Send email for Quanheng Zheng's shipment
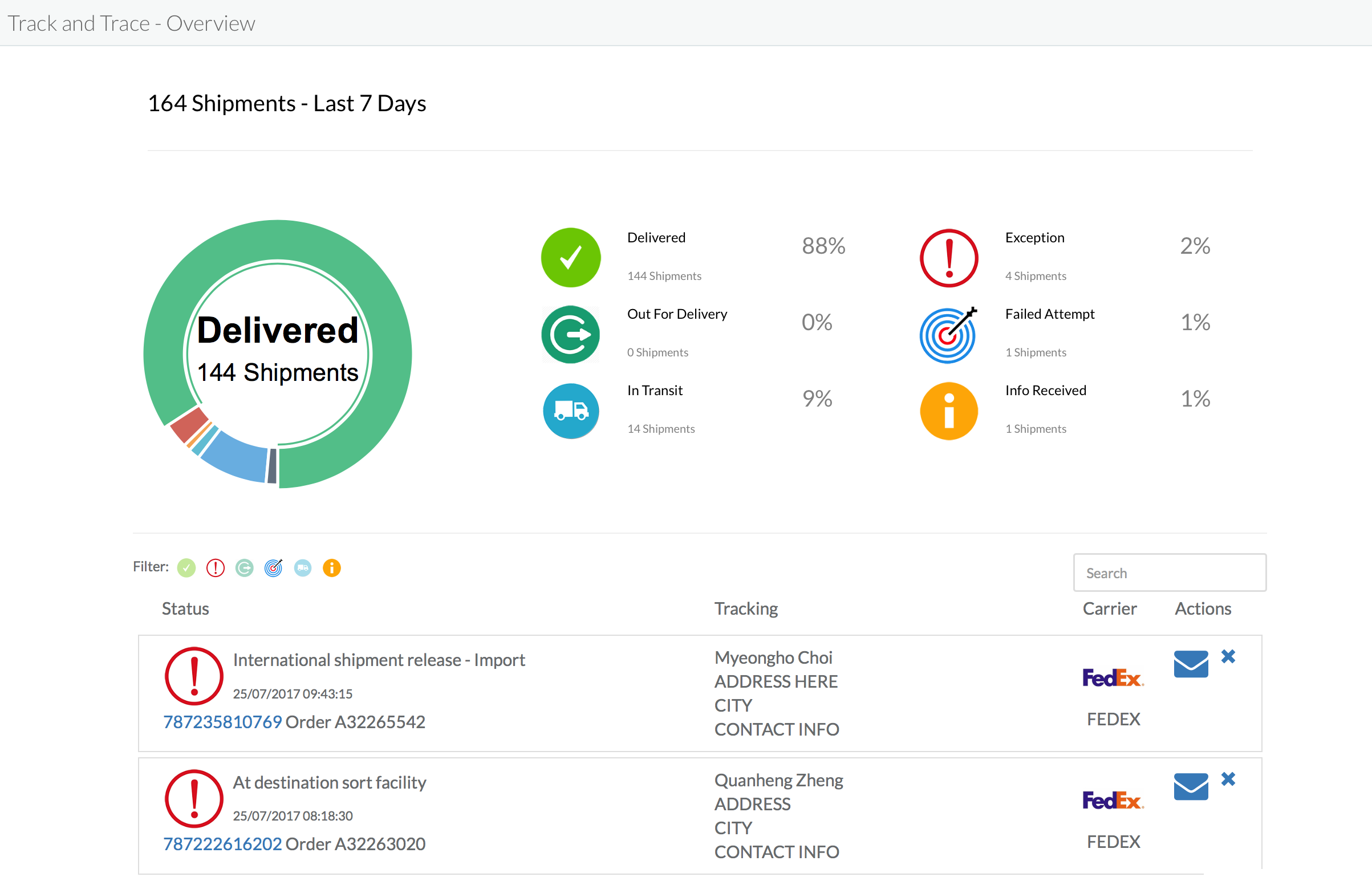The height and width of the screenshot is (877, 1372). click(x=1191, y=786)
